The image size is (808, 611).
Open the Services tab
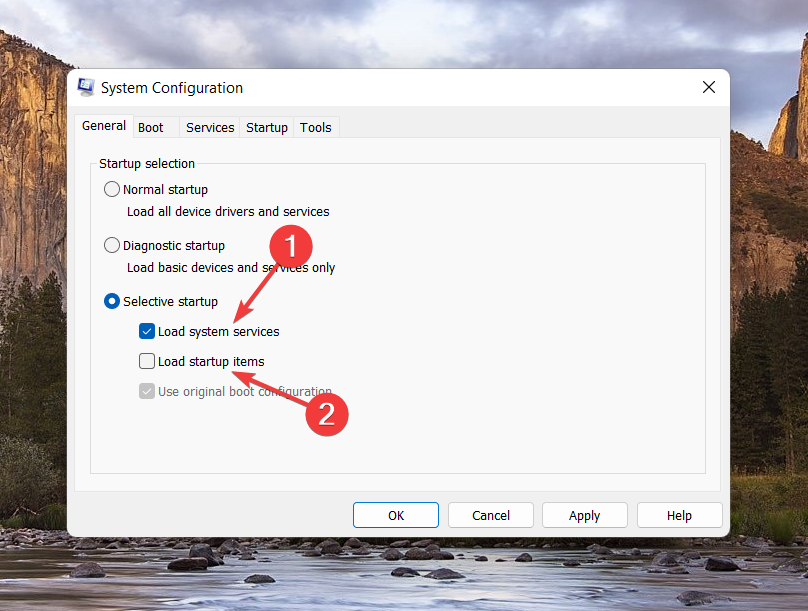pos(210,127)
